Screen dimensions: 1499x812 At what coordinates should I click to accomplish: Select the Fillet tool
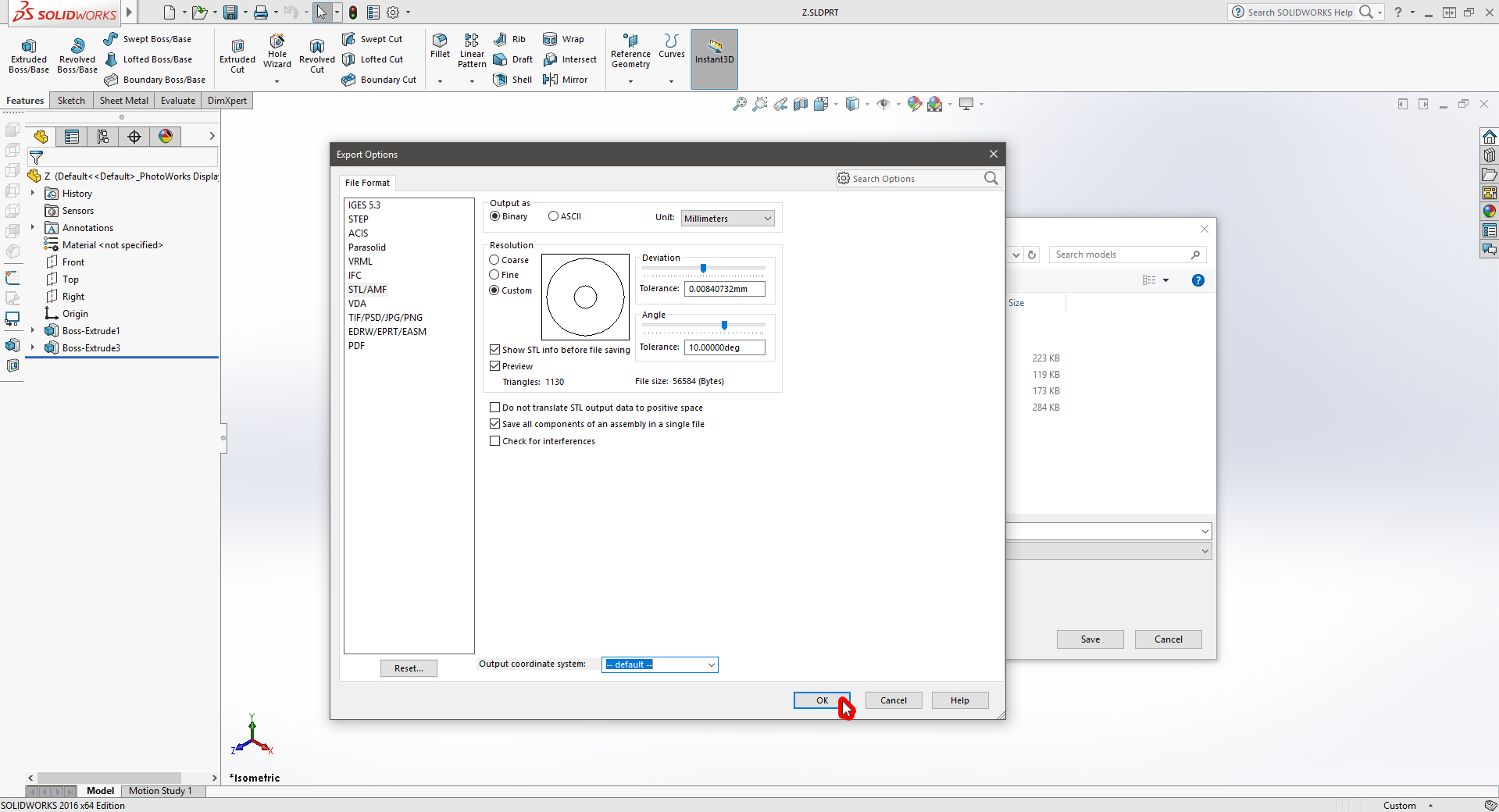point(440,45)
